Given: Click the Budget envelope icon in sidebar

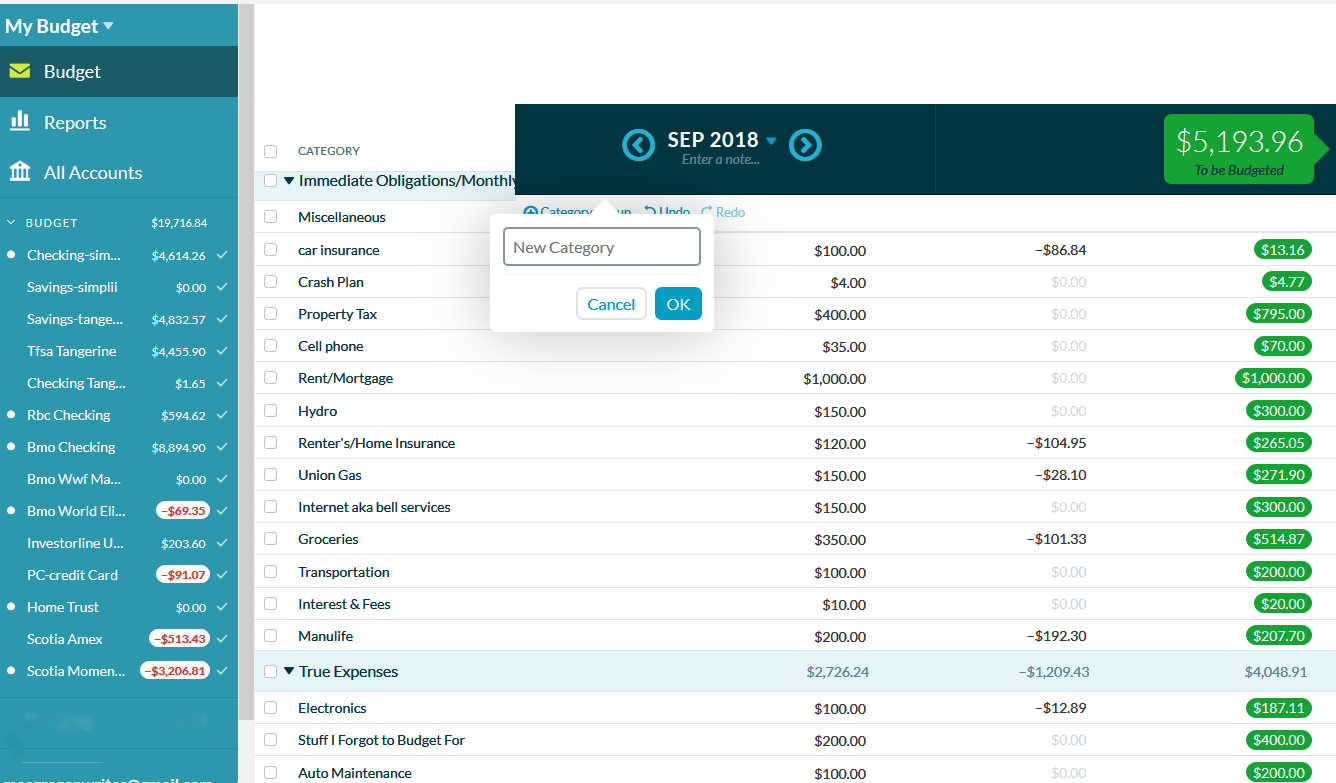Looking at the screenshot, I should click(x=20, y=71).
